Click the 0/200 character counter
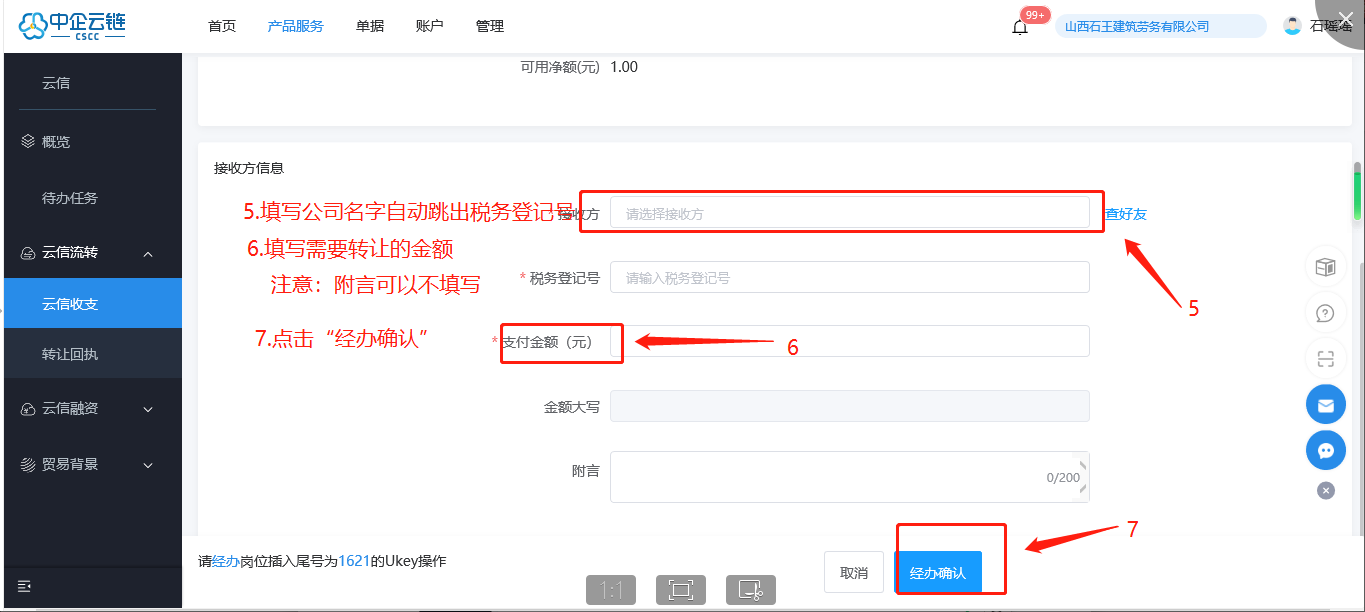 pos(1063,478)
